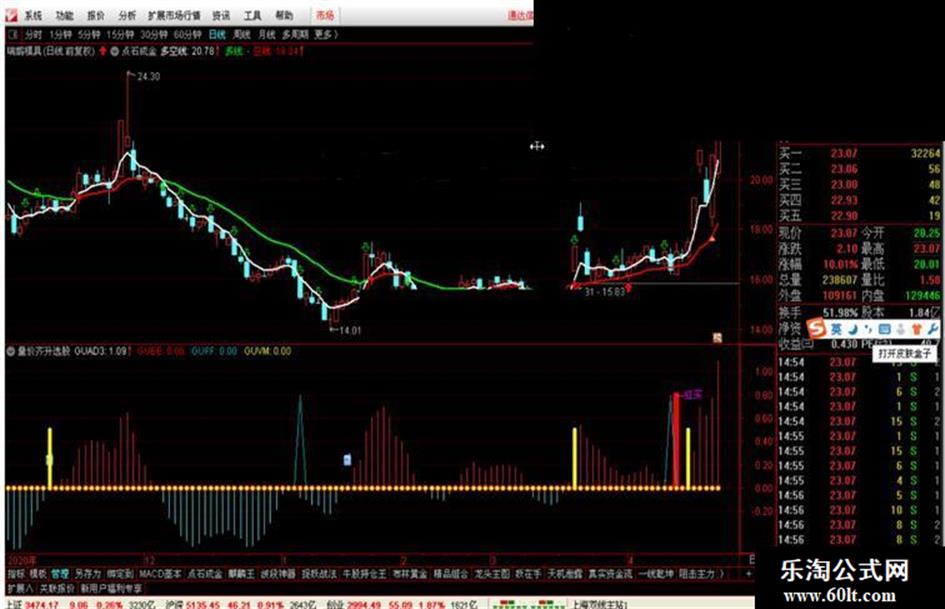Click the red app logo icon in menu bar
The height and width of the screenshot is (609, 945).
(x=12, y=15)
